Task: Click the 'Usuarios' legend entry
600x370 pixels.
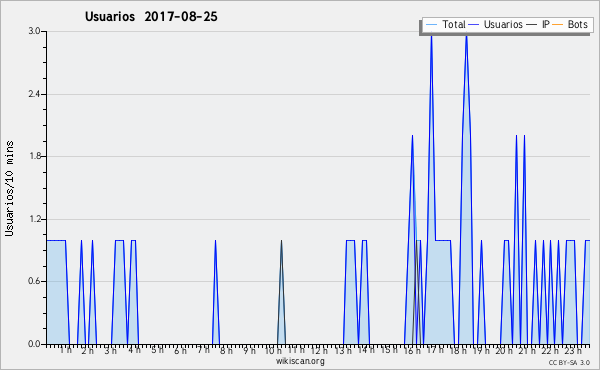Action: click(x=495, y=24)
